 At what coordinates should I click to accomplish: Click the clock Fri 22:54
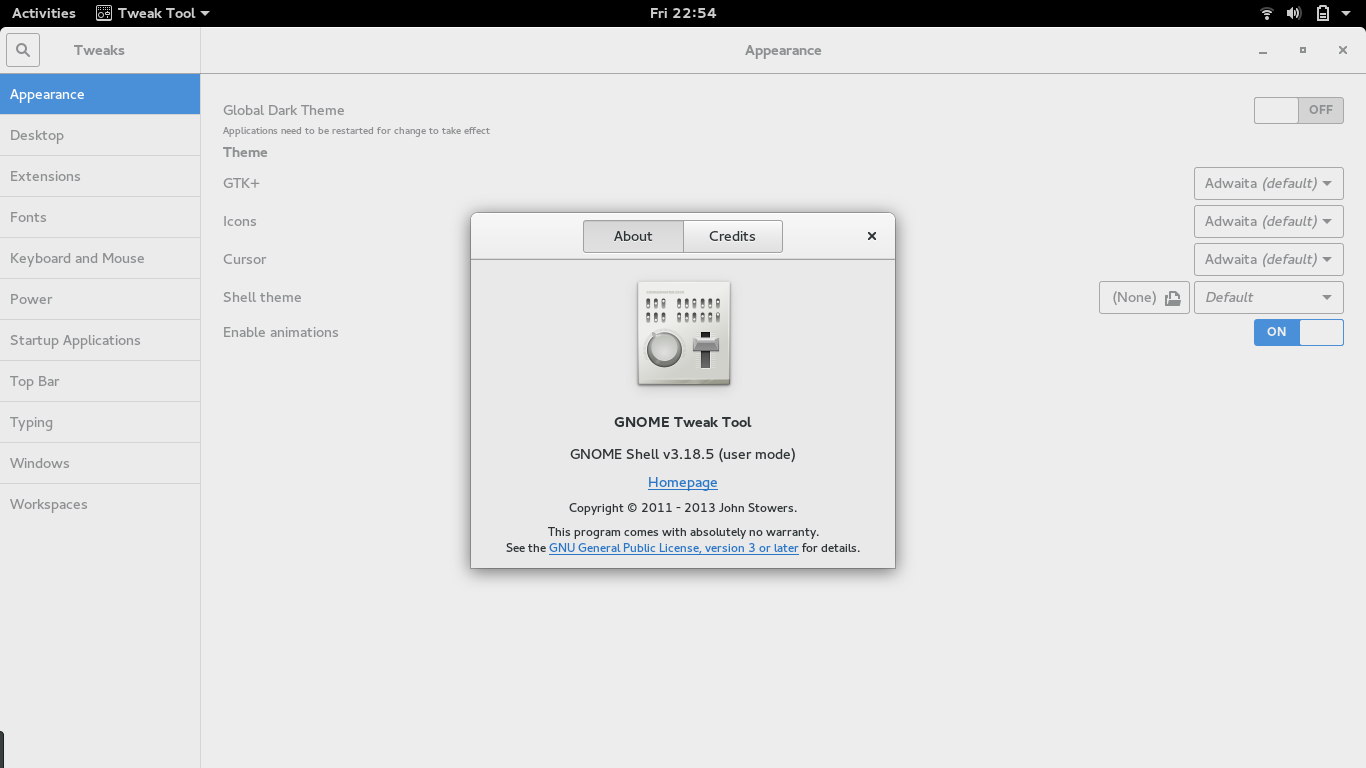(683, 13)
